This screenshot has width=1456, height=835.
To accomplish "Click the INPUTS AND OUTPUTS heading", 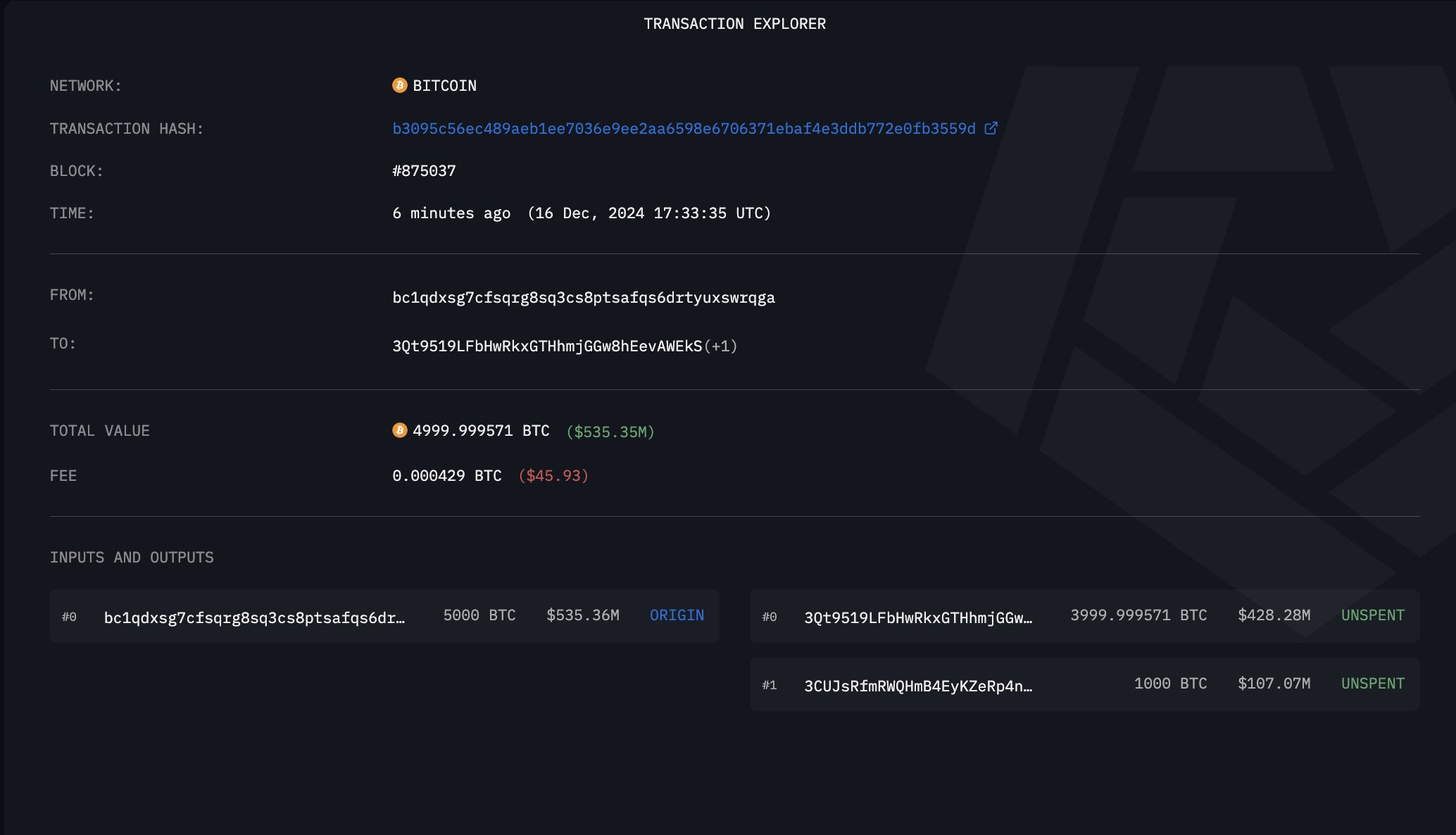I will (132, 558).
